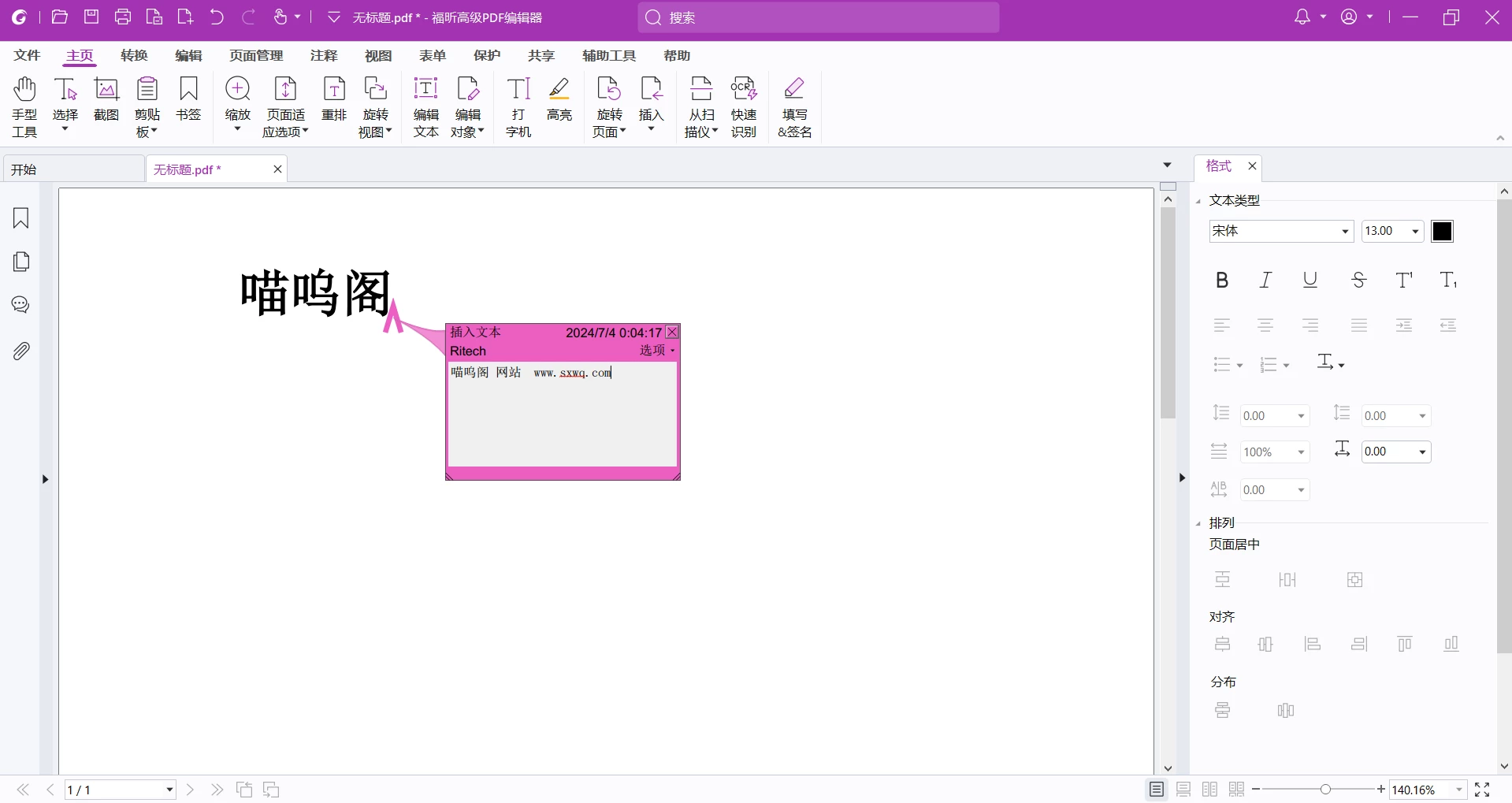
Task: Click zoom out minus button
Action: pyautogui.click(x=1256, y=789)
